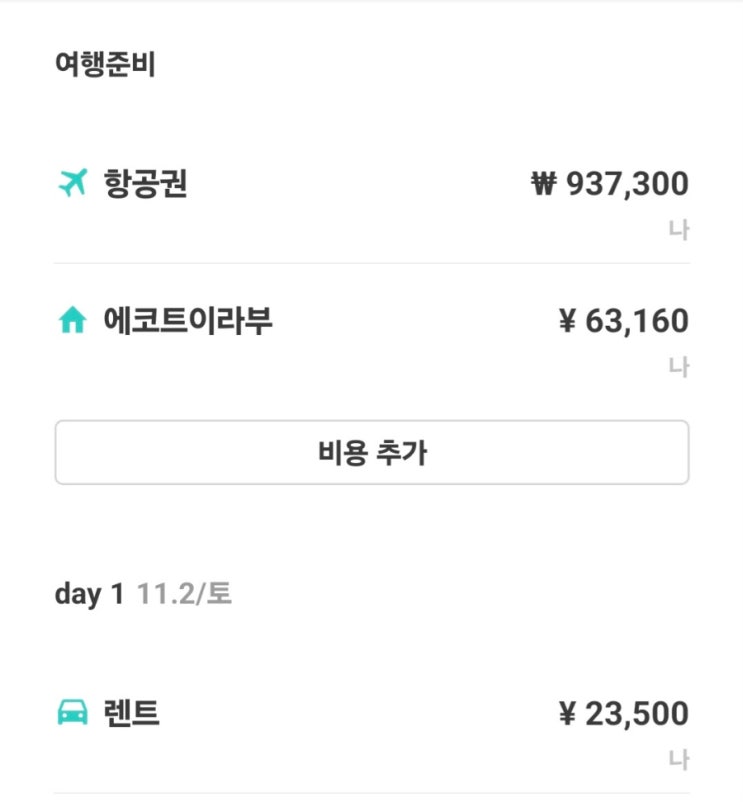Click the ¥ symbol before 63,160
This screenshot has width=743, height=802.
pyautogui.click(x=567, y=322)
